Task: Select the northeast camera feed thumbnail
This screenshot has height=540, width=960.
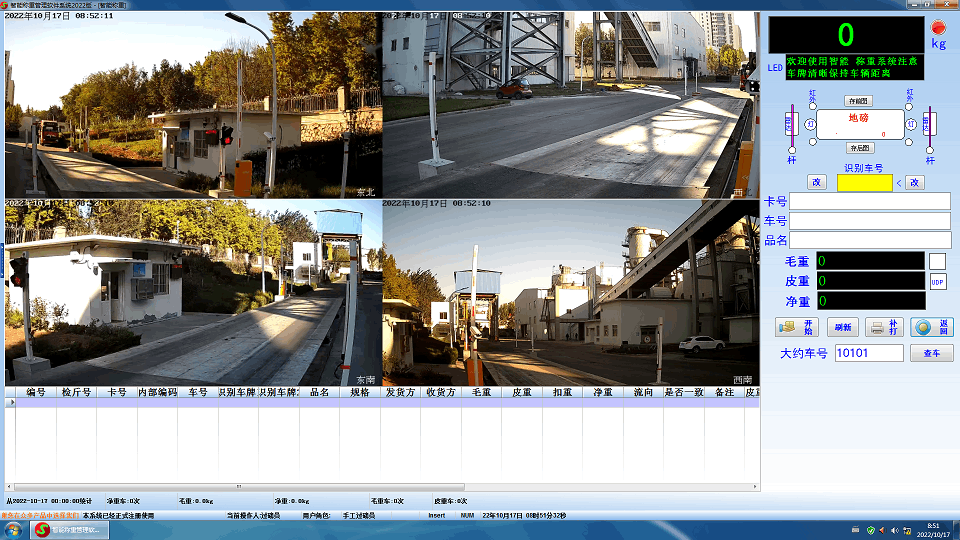Action: (x=193, y=105)
